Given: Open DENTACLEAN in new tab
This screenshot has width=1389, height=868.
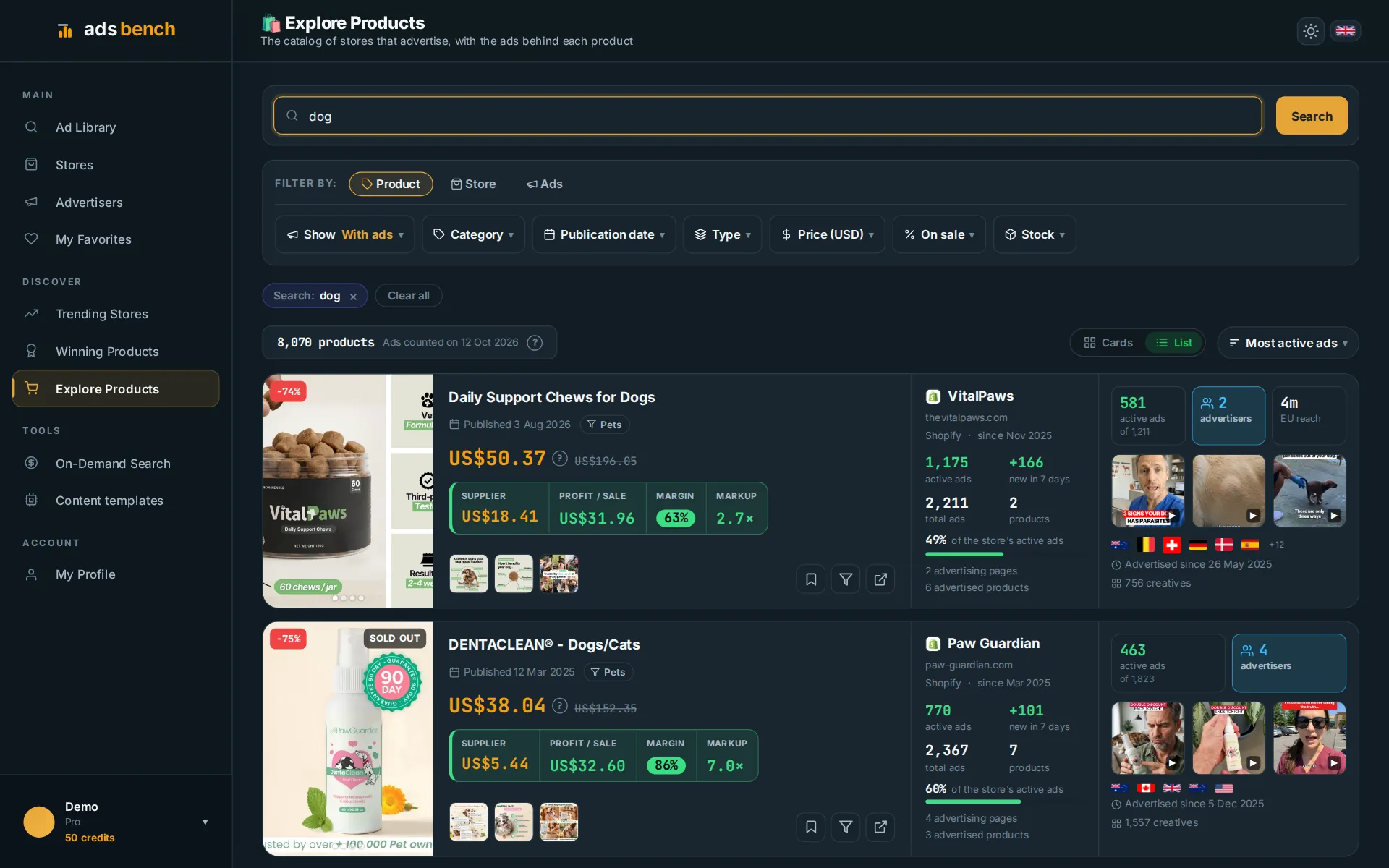Looking at the screenshot, I should 880,827.
